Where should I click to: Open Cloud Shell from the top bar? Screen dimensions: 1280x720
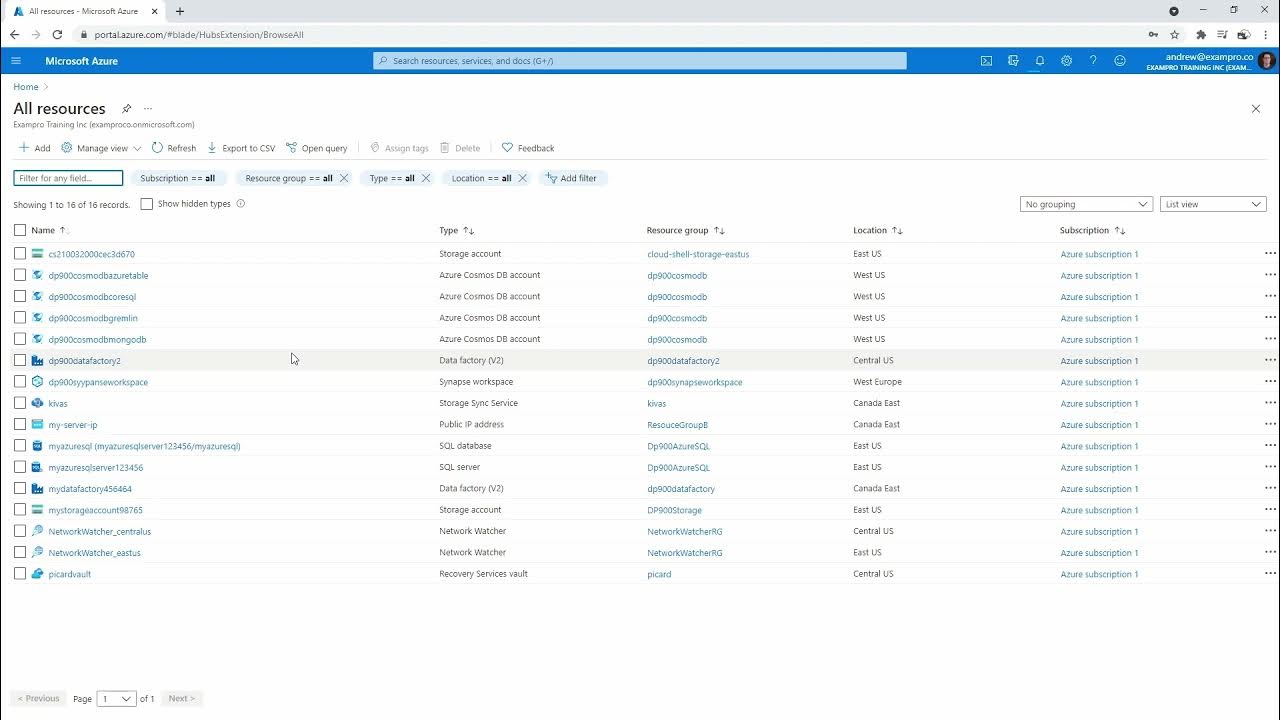[986, 61]
